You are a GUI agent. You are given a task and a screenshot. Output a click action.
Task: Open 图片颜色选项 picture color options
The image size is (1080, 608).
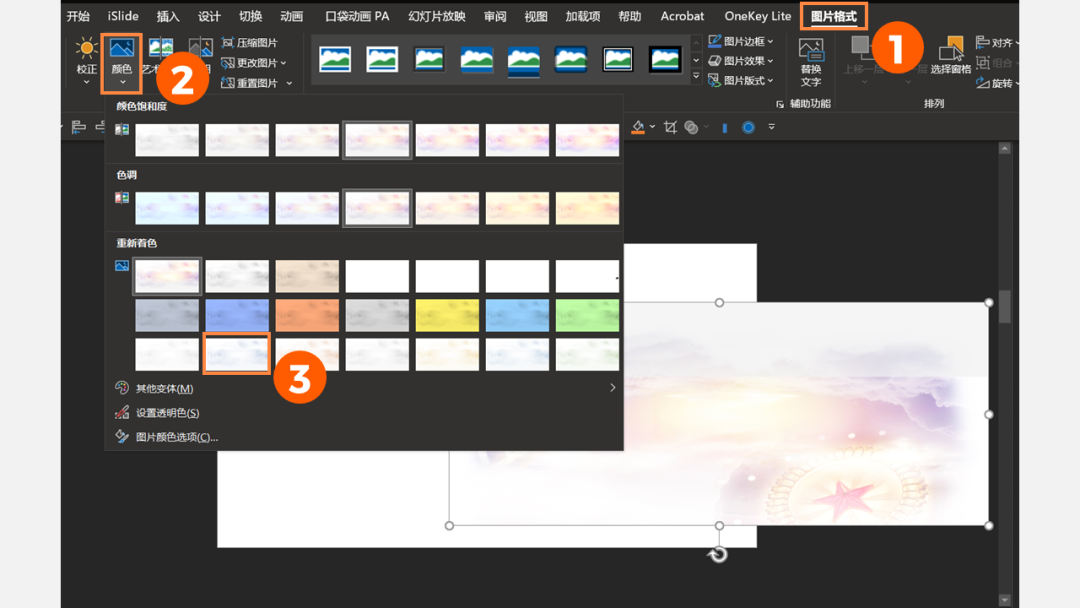pyautogui.click(x=176, y=437)
